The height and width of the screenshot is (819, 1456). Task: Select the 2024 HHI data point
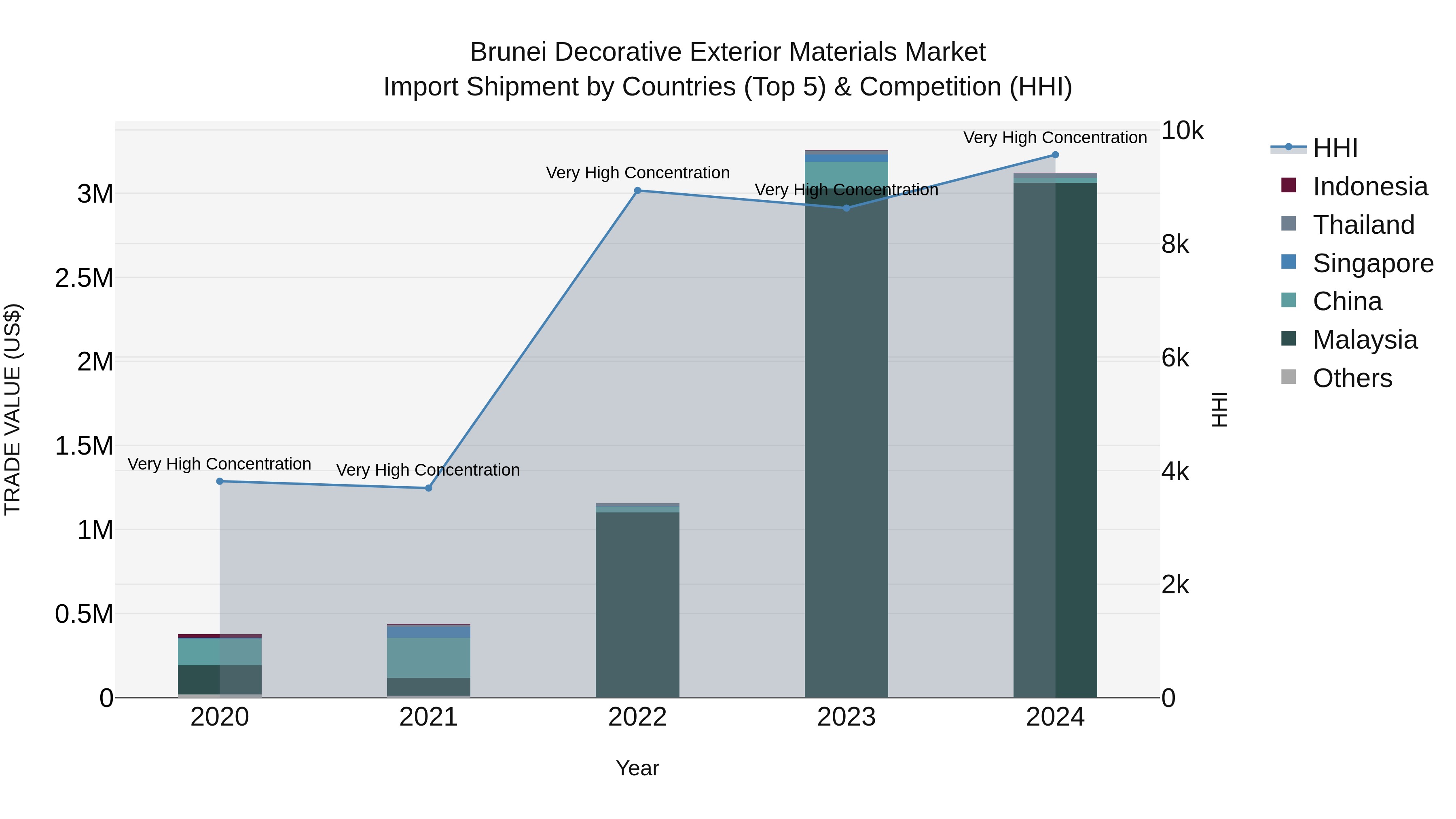pyautogui.click(x=1055, y=155)
